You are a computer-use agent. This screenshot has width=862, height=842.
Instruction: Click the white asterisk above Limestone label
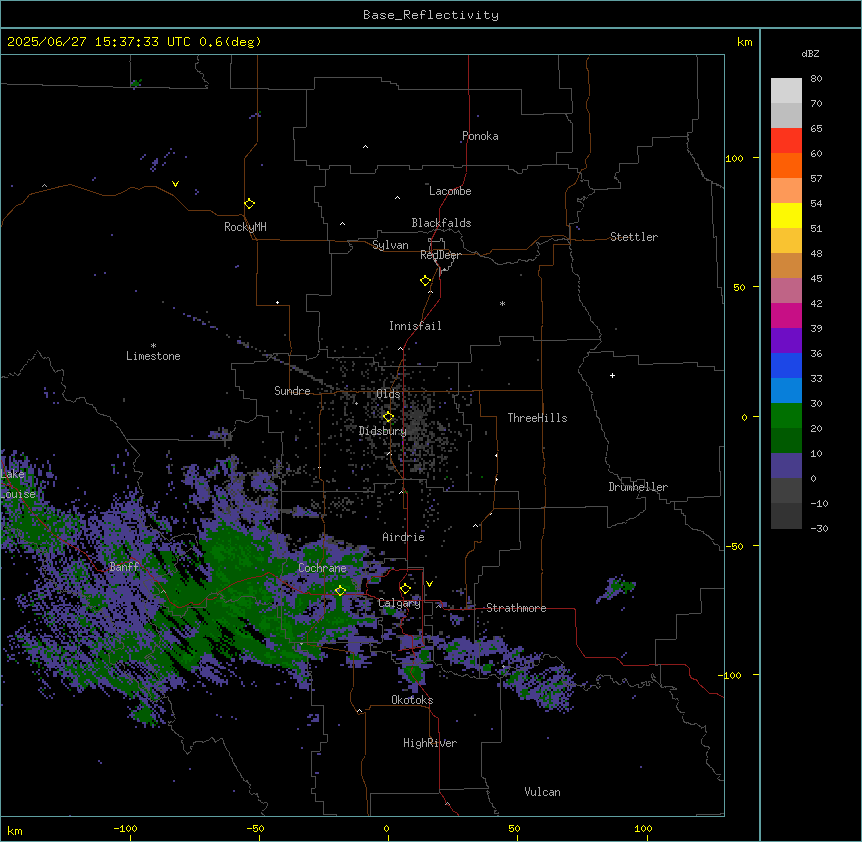tap(153, 346)
